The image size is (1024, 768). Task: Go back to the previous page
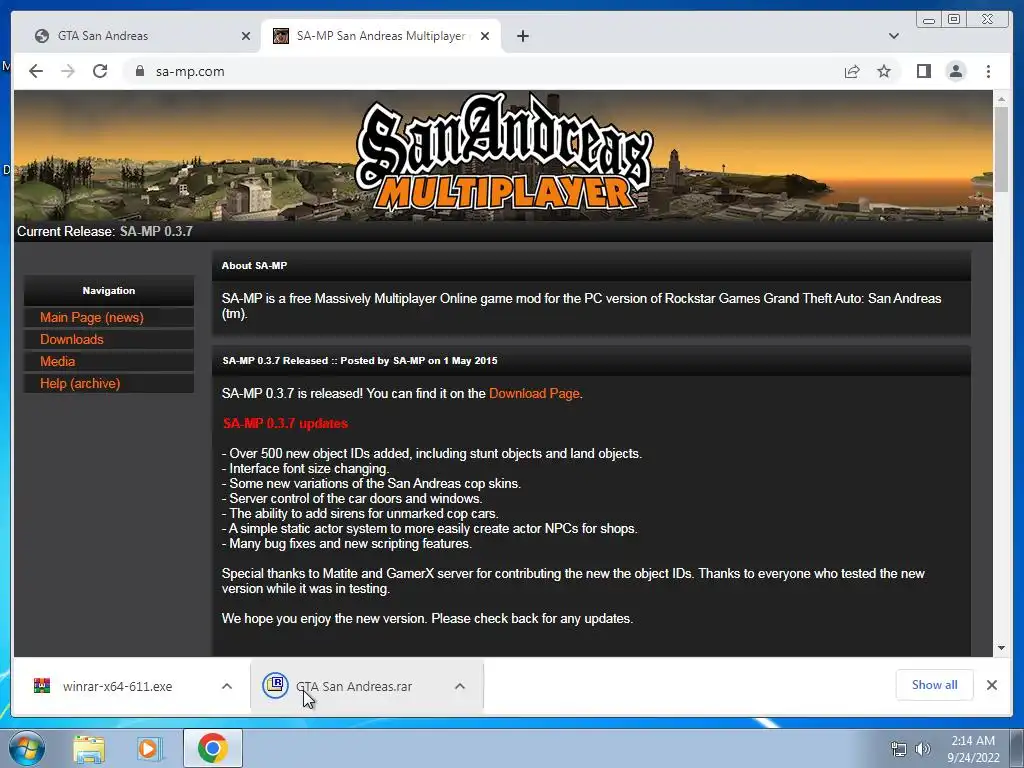(36, 71)
